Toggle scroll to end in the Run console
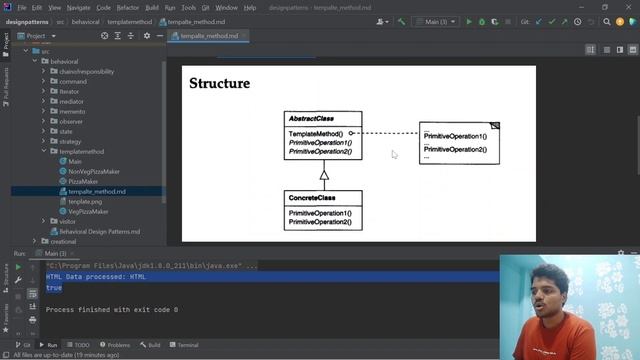 33,307
